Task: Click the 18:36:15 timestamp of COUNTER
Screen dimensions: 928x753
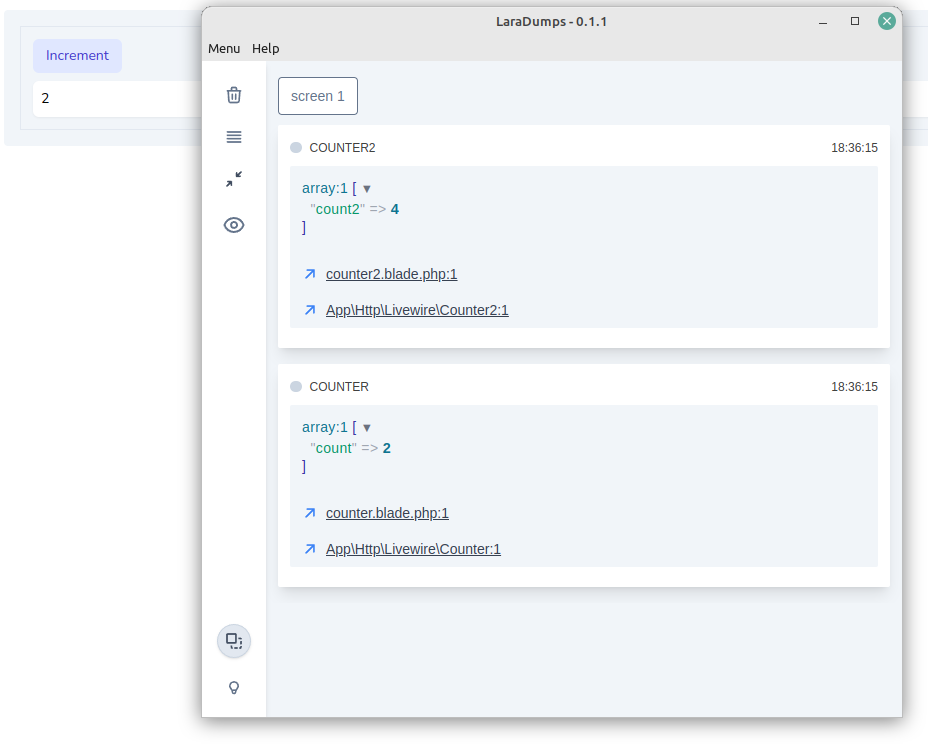Action: [854, 387]
